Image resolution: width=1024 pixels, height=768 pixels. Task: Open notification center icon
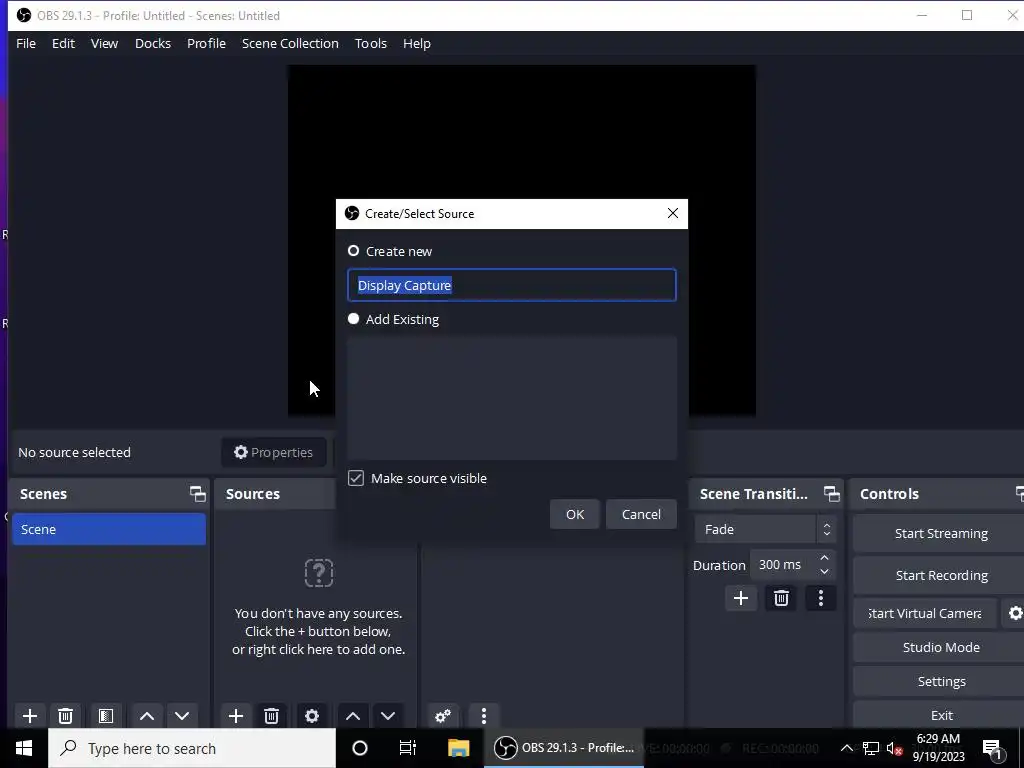[993, 749]
